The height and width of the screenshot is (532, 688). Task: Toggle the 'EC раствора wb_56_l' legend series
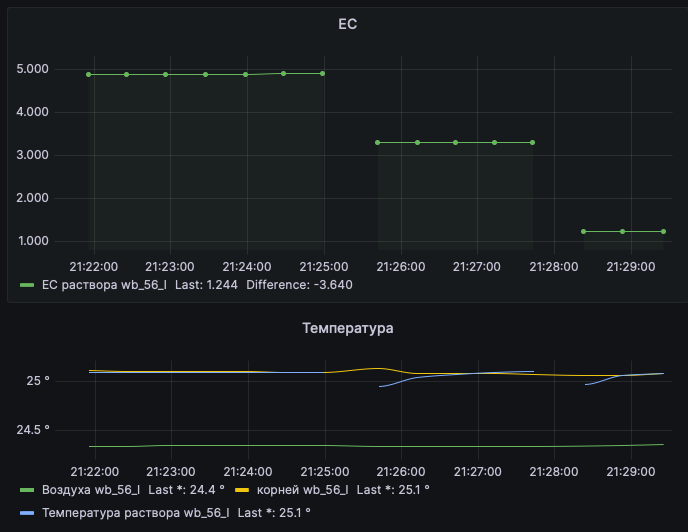(x=103, y=285)
